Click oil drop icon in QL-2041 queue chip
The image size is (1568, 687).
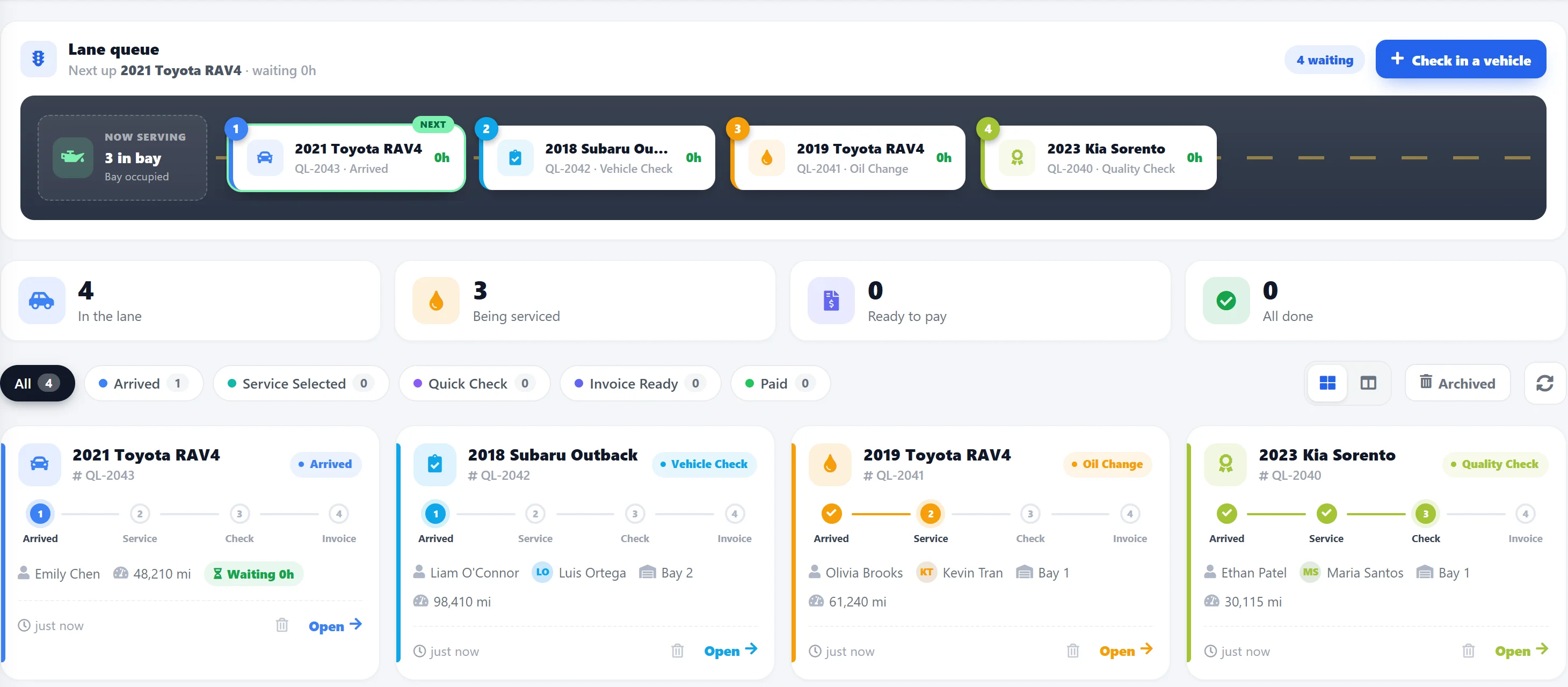pyautogui.click(x=766, y=158)
